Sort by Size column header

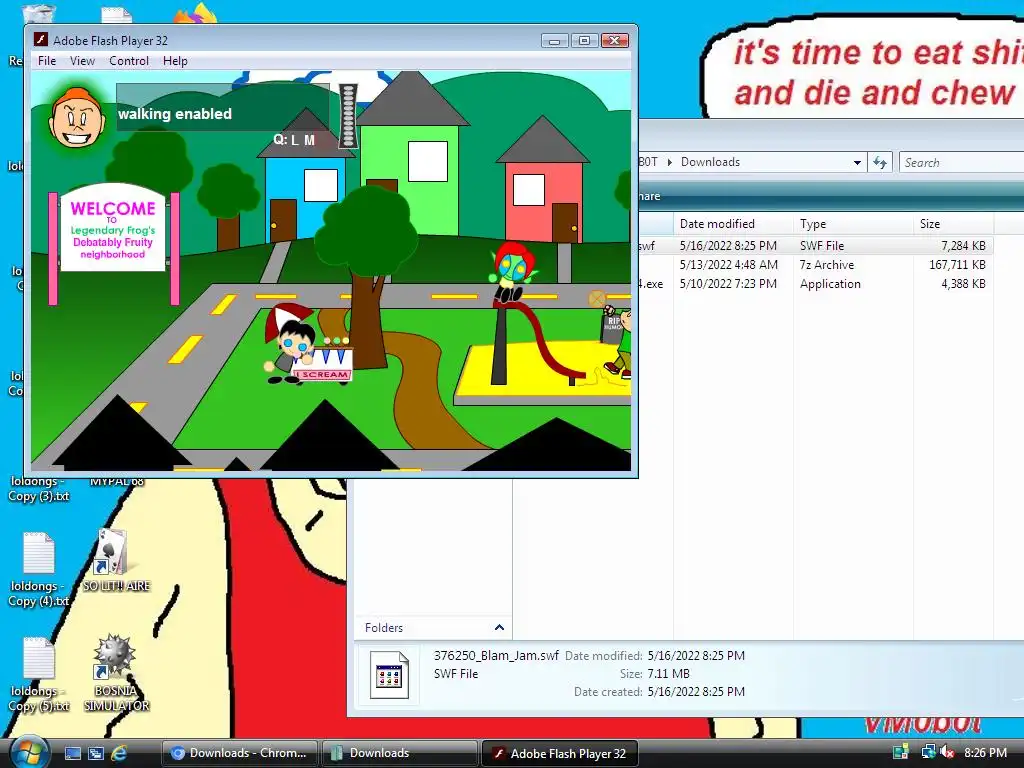pyautogui.click(x=953, y=224)
